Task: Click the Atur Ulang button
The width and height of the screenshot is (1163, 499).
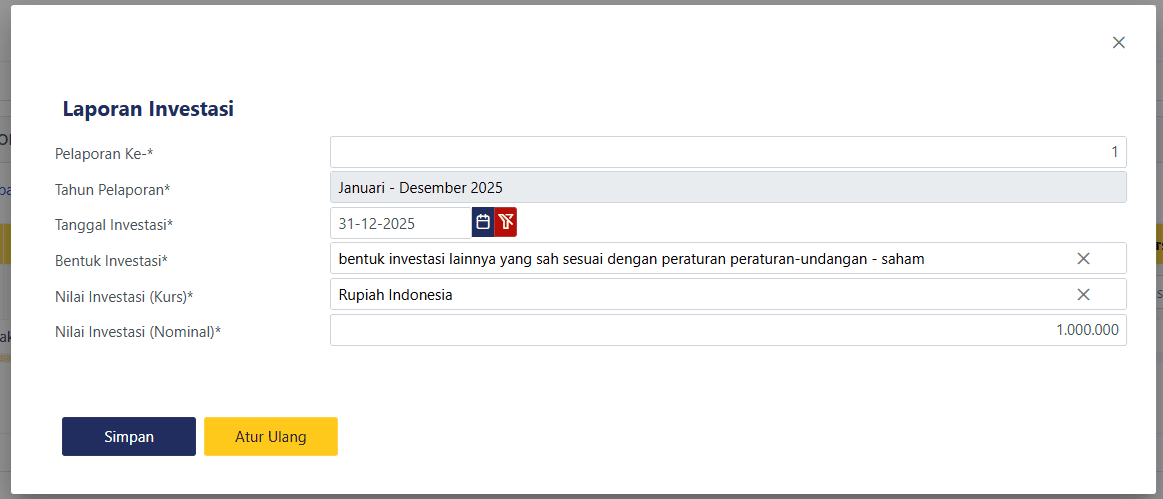Action: [x=271, y=436]
